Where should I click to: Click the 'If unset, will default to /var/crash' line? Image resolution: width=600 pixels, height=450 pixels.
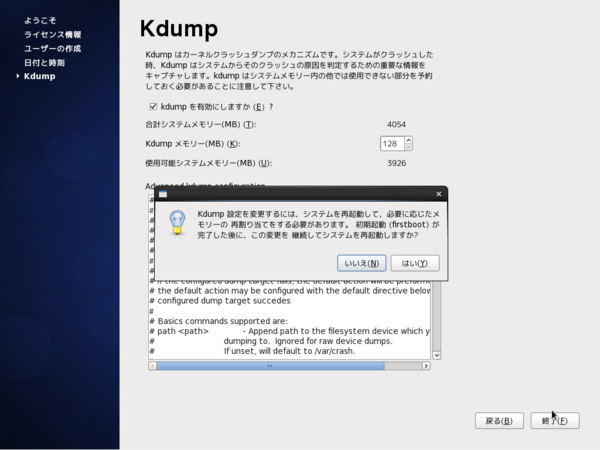coord(289,351)
